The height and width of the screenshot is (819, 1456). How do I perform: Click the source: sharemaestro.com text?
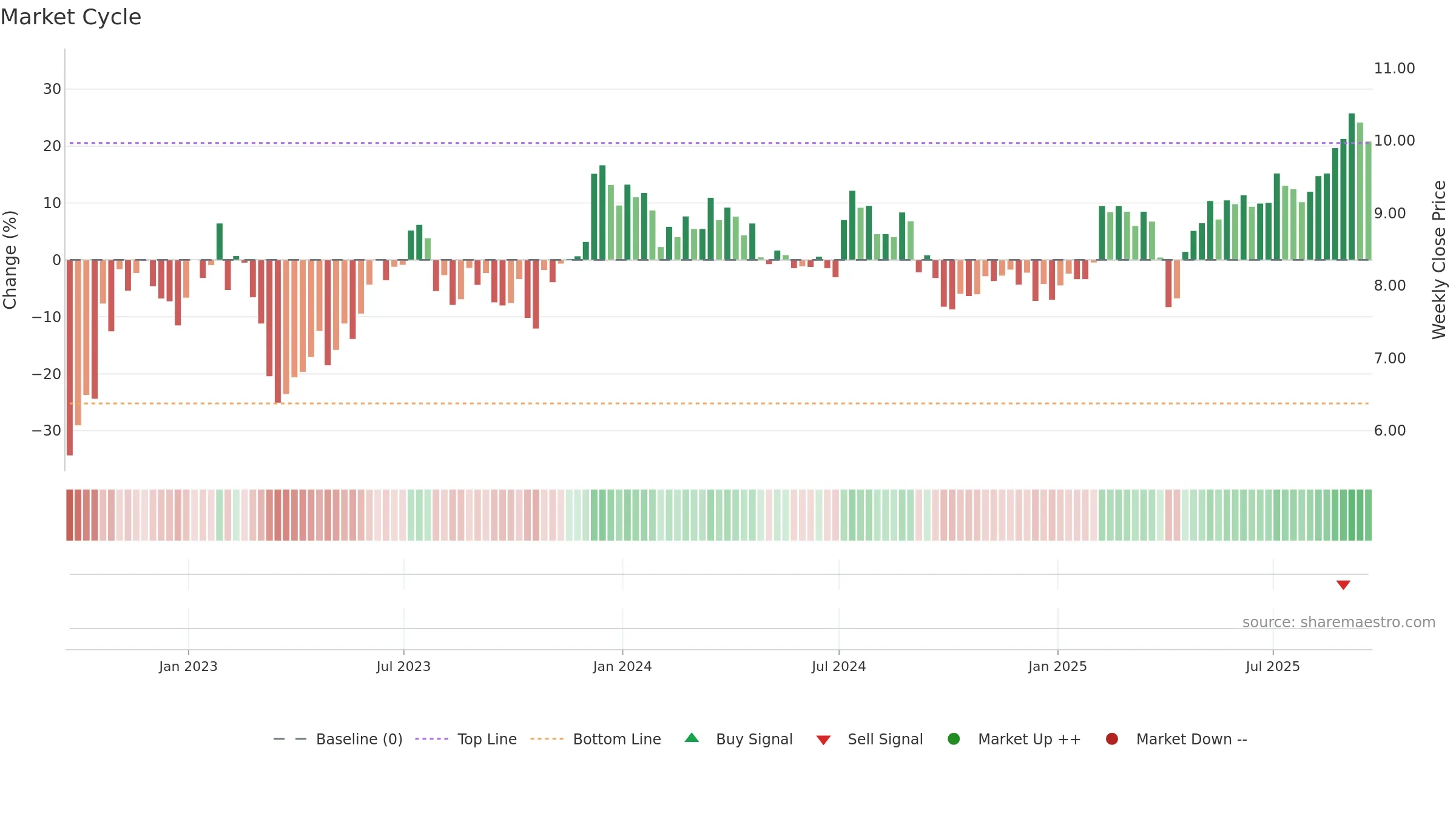coord(1339,622)
